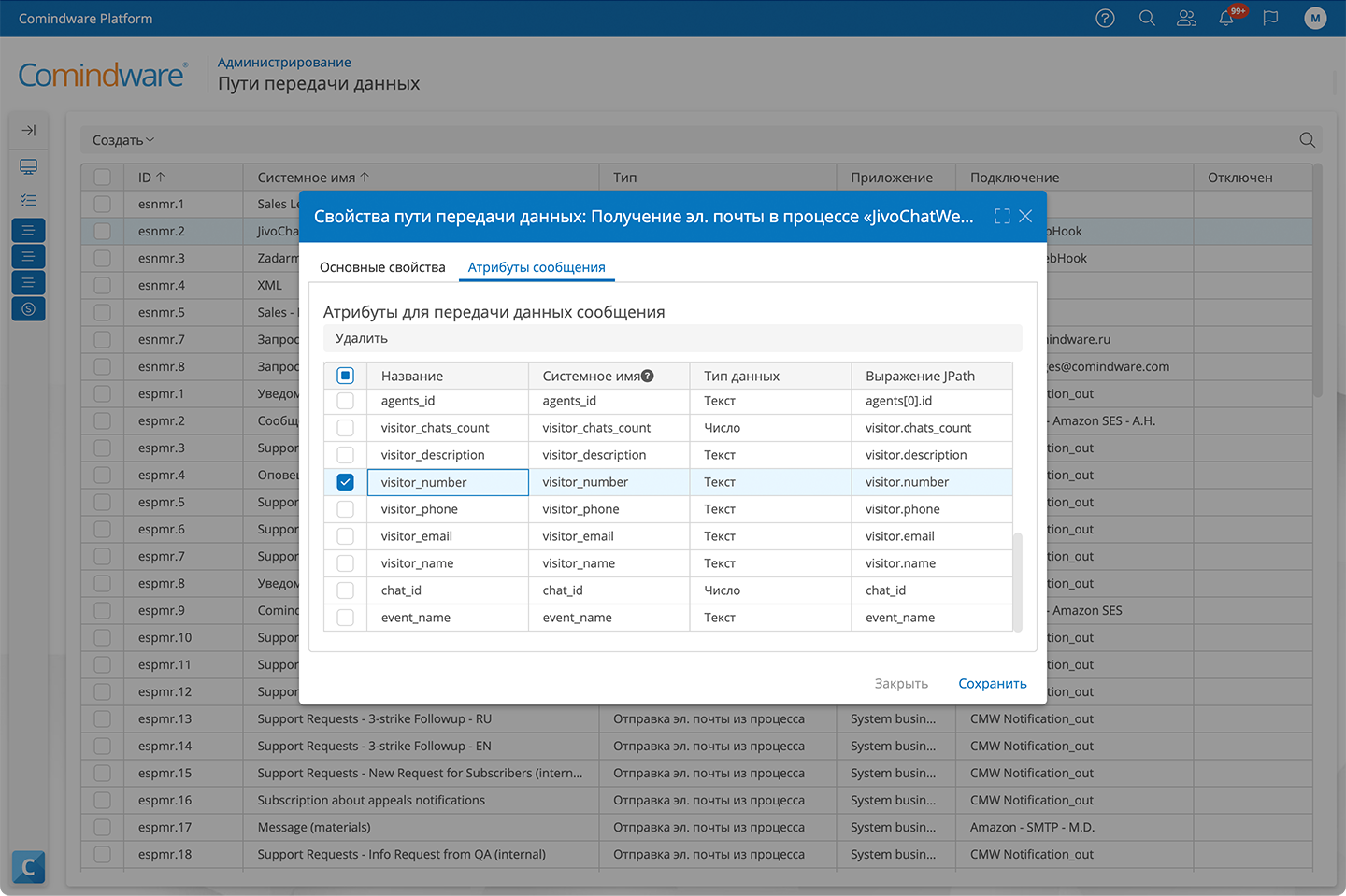Click the Подключение column header
This screenshot has width=1346, height=896.
point(1074,178)
